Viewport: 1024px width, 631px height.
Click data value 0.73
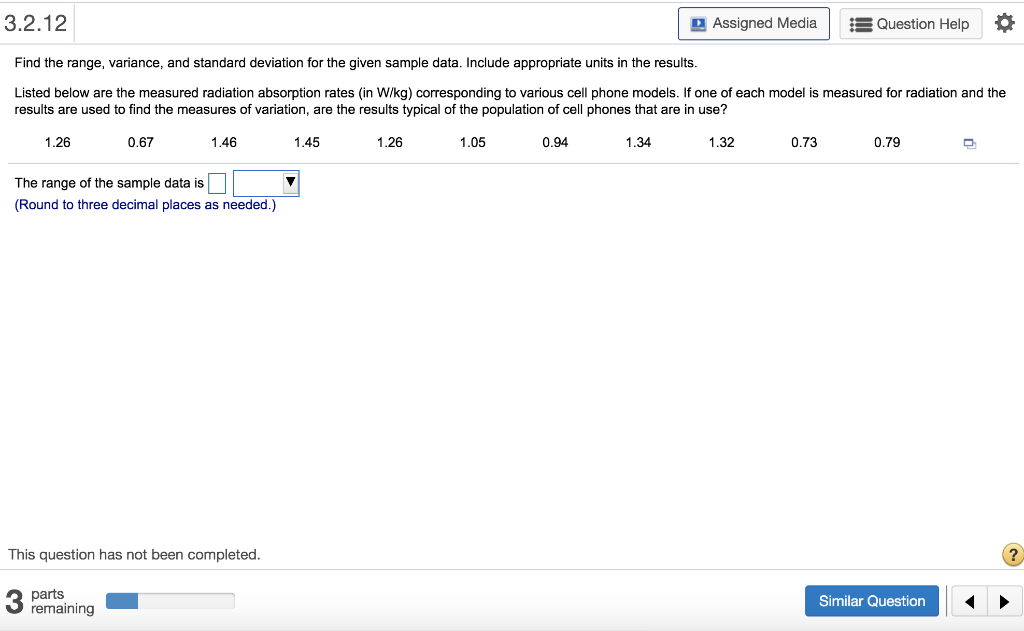[804, 142]
